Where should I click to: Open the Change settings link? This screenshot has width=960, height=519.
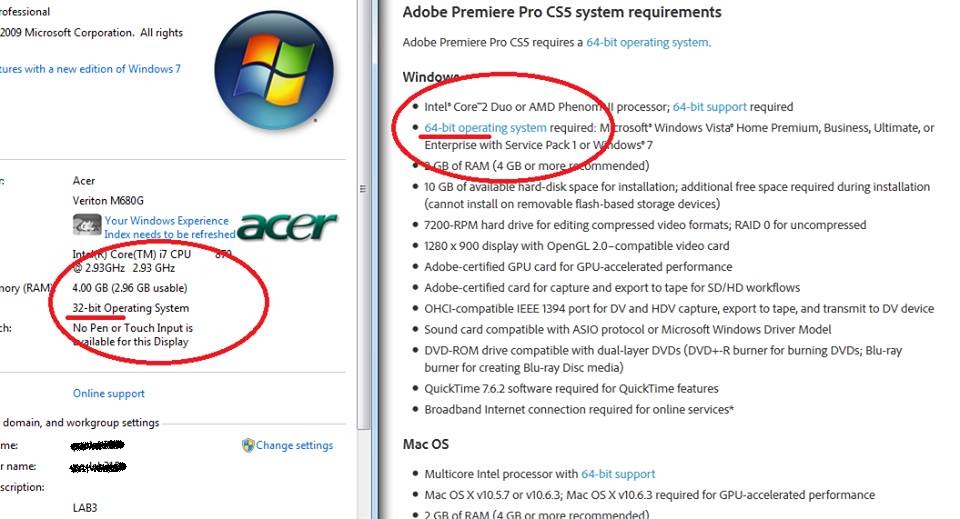click(x=294, y=446)
